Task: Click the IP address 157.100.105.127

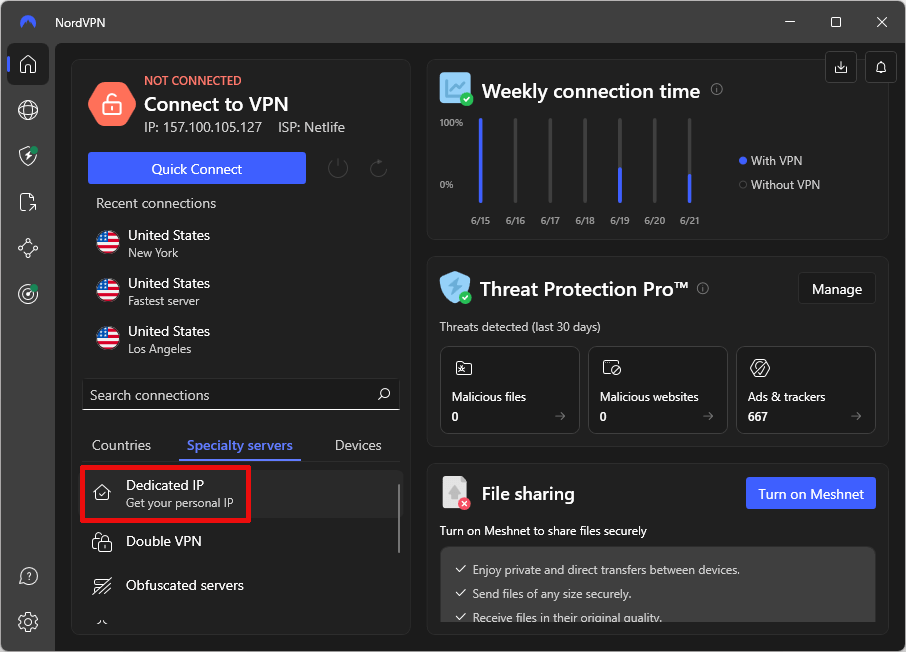Action: [212, 127]
